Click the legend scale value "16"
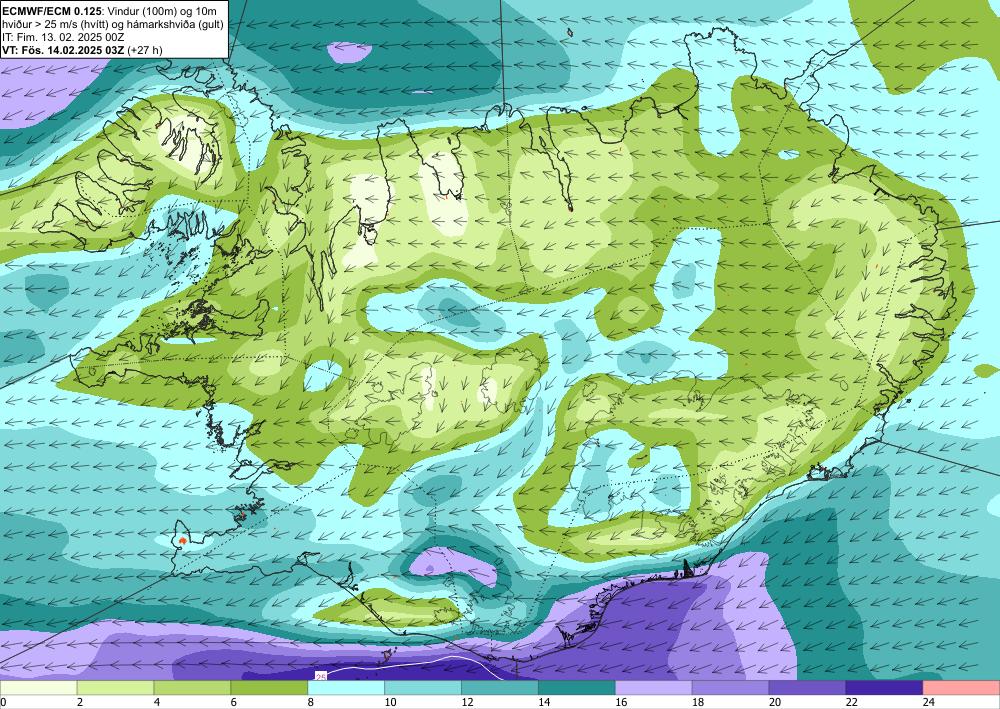This screenshot has height=709, width=1000. pyautogui.click(x=621, y=702)
